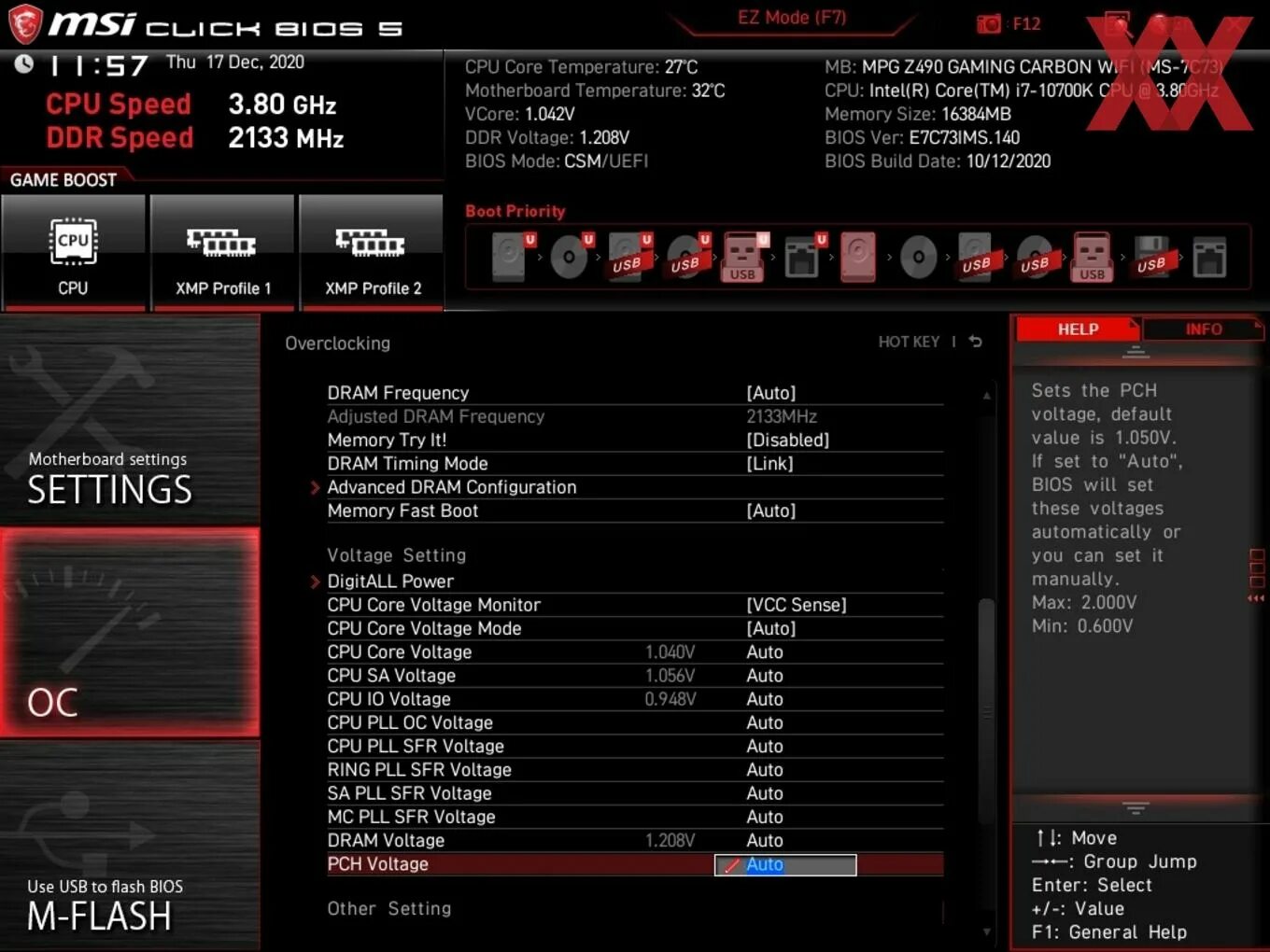Click the grip handle above the help text
This screenshot has height=952, width=1270.
(x=1136, y=352)
